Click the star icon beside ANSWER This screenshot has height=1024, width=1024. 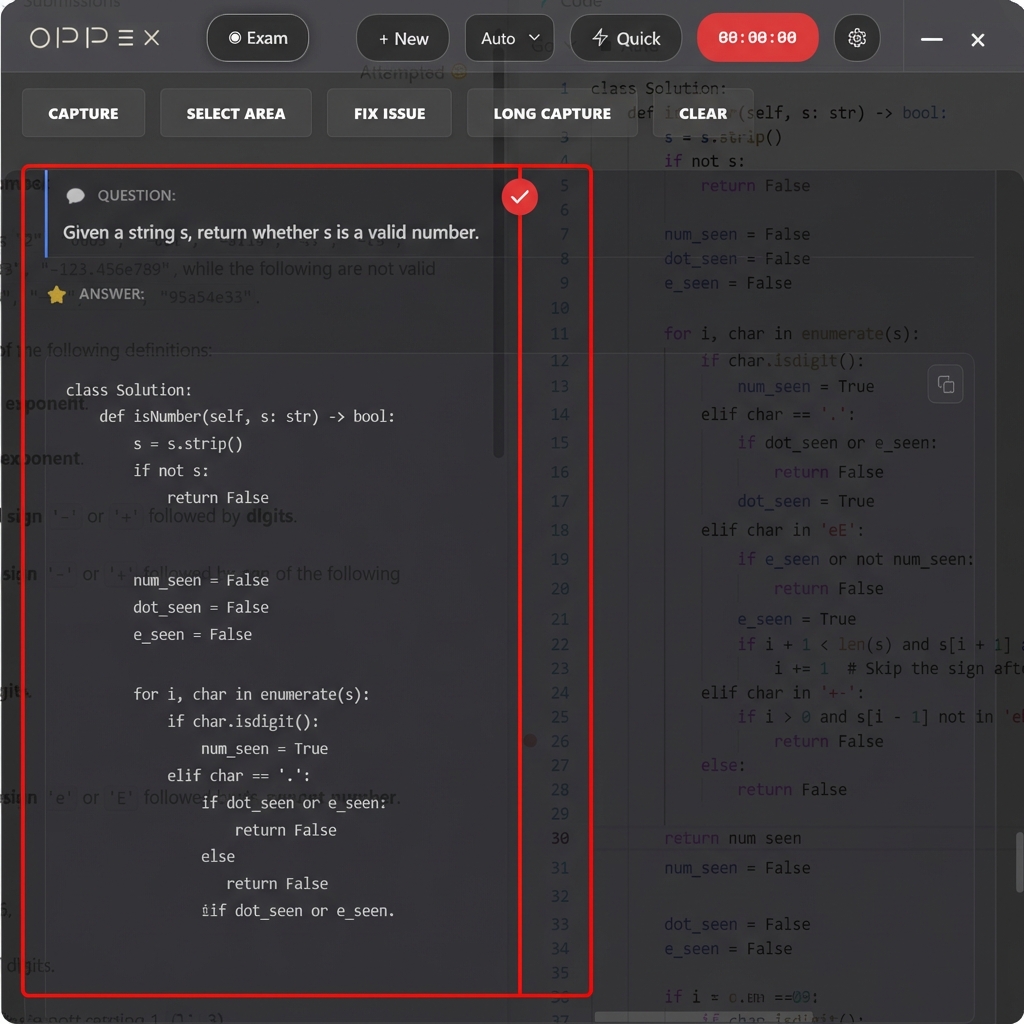pyautogui.click(x=57, y=294)
